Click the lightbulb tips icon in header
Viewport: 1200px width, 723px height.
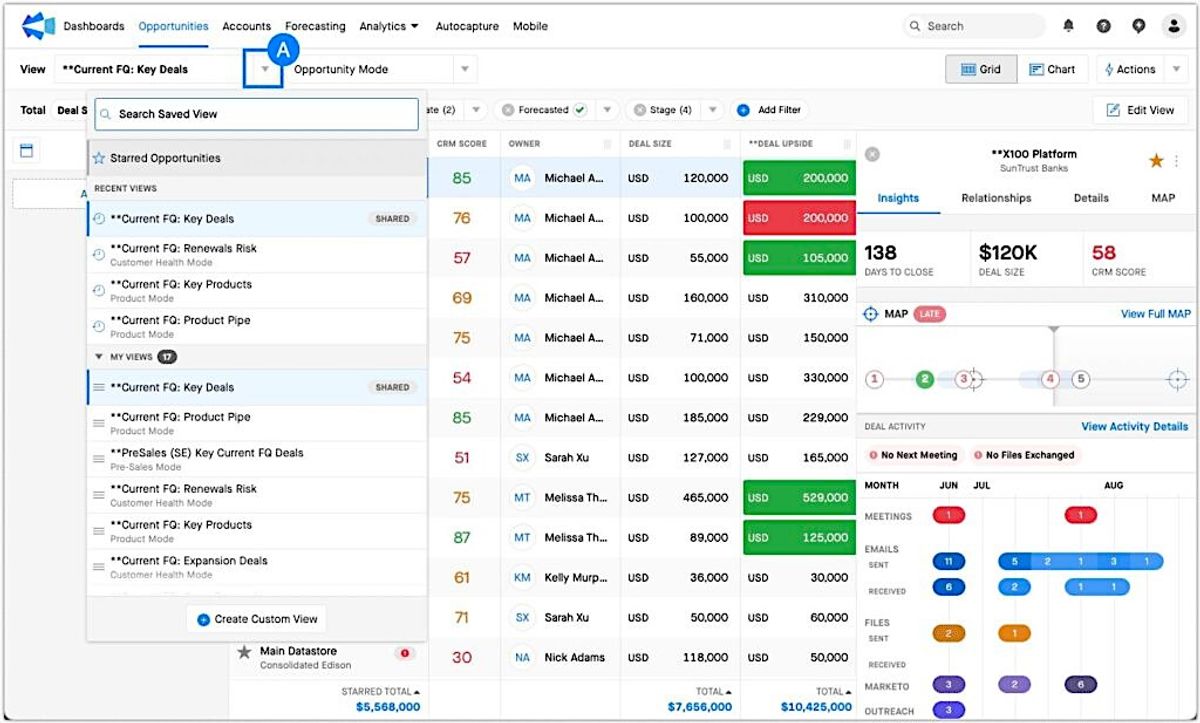pyautogui.click(x=1138, y=26)
